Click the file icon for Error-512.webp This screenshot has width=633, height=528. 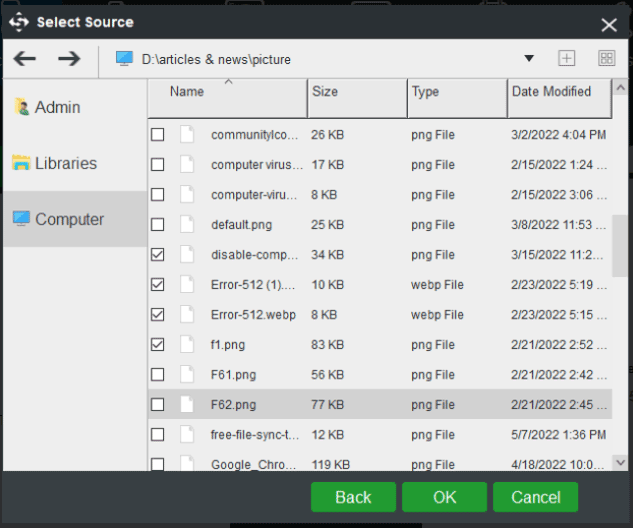(187, 314)
